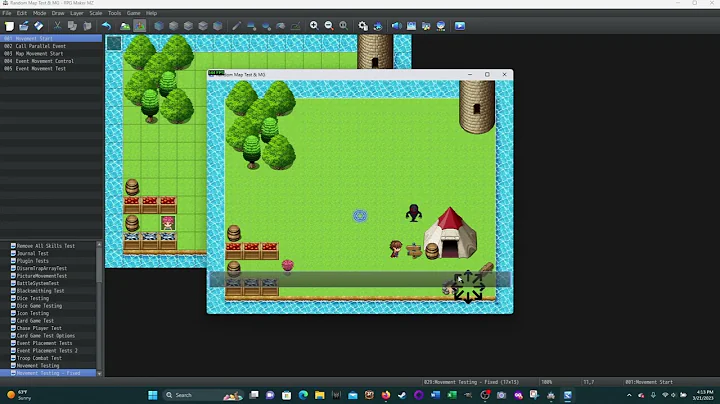
Task: Select the Ellipse drawing tool
Action: point(266,26)
